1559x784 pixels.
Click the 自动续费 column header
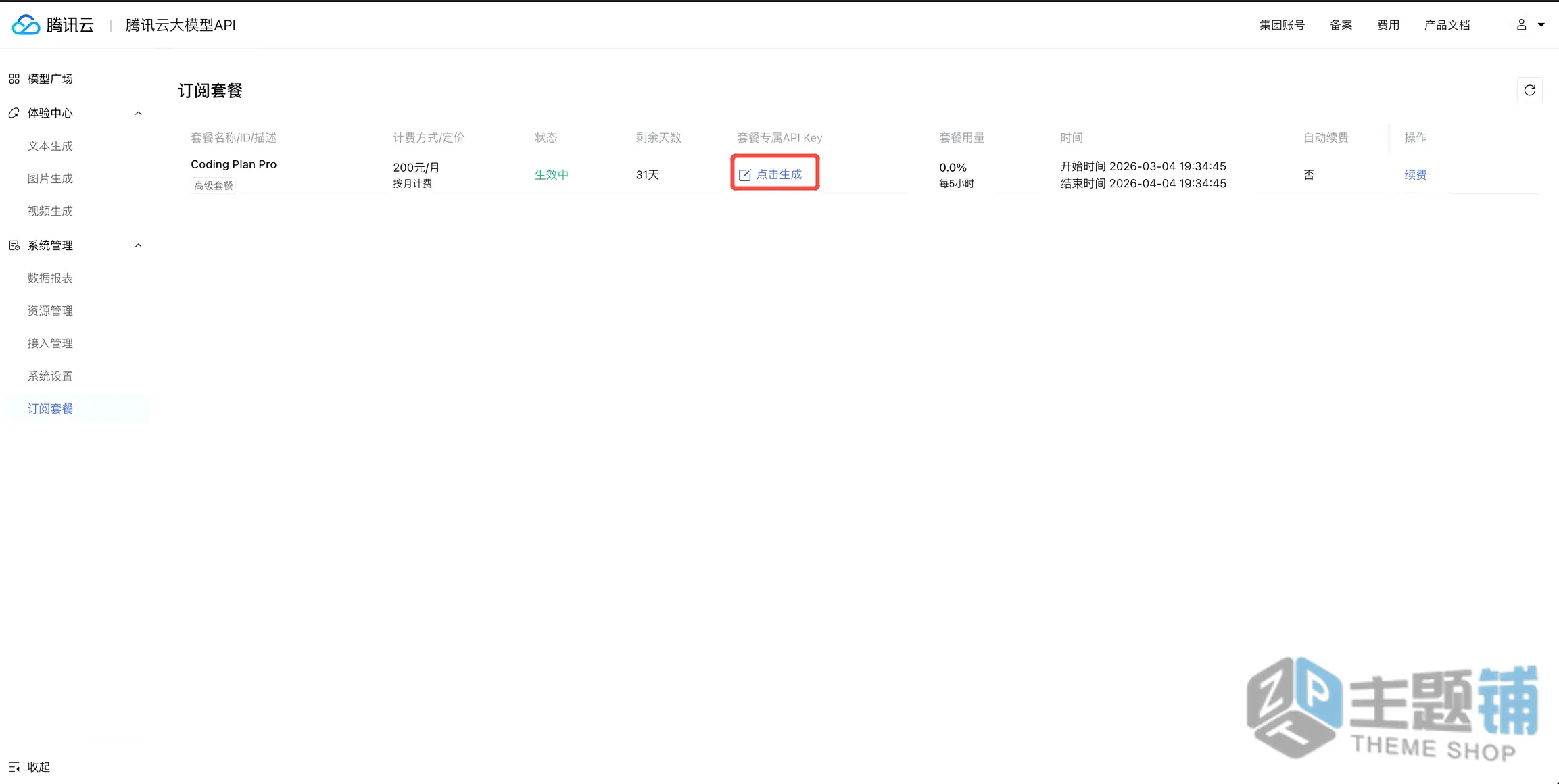point(1326,138)
